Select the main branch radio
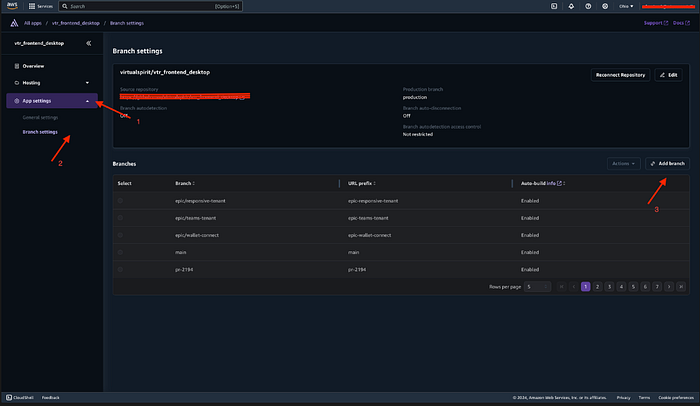The width and height of the screenshot is (700, 406). click(120, 252)
